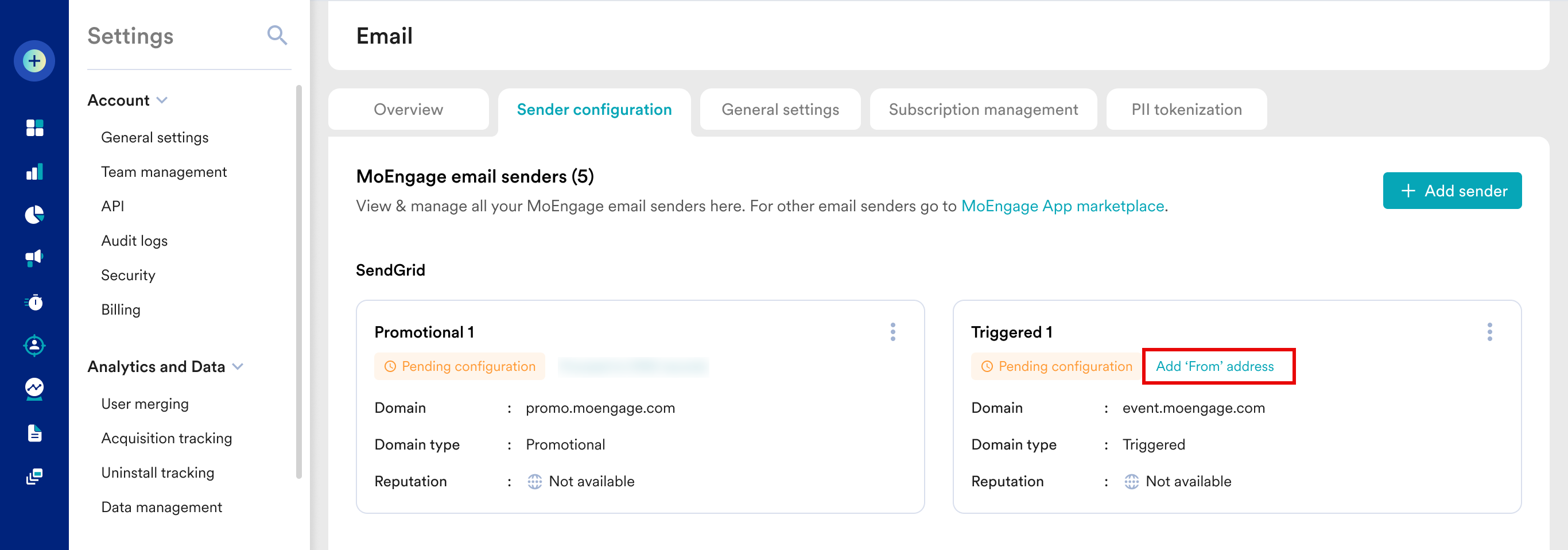Open the bar chart analytics icon
The height and width of the screenshot is (550, 1568).
(x=34, y=172)
